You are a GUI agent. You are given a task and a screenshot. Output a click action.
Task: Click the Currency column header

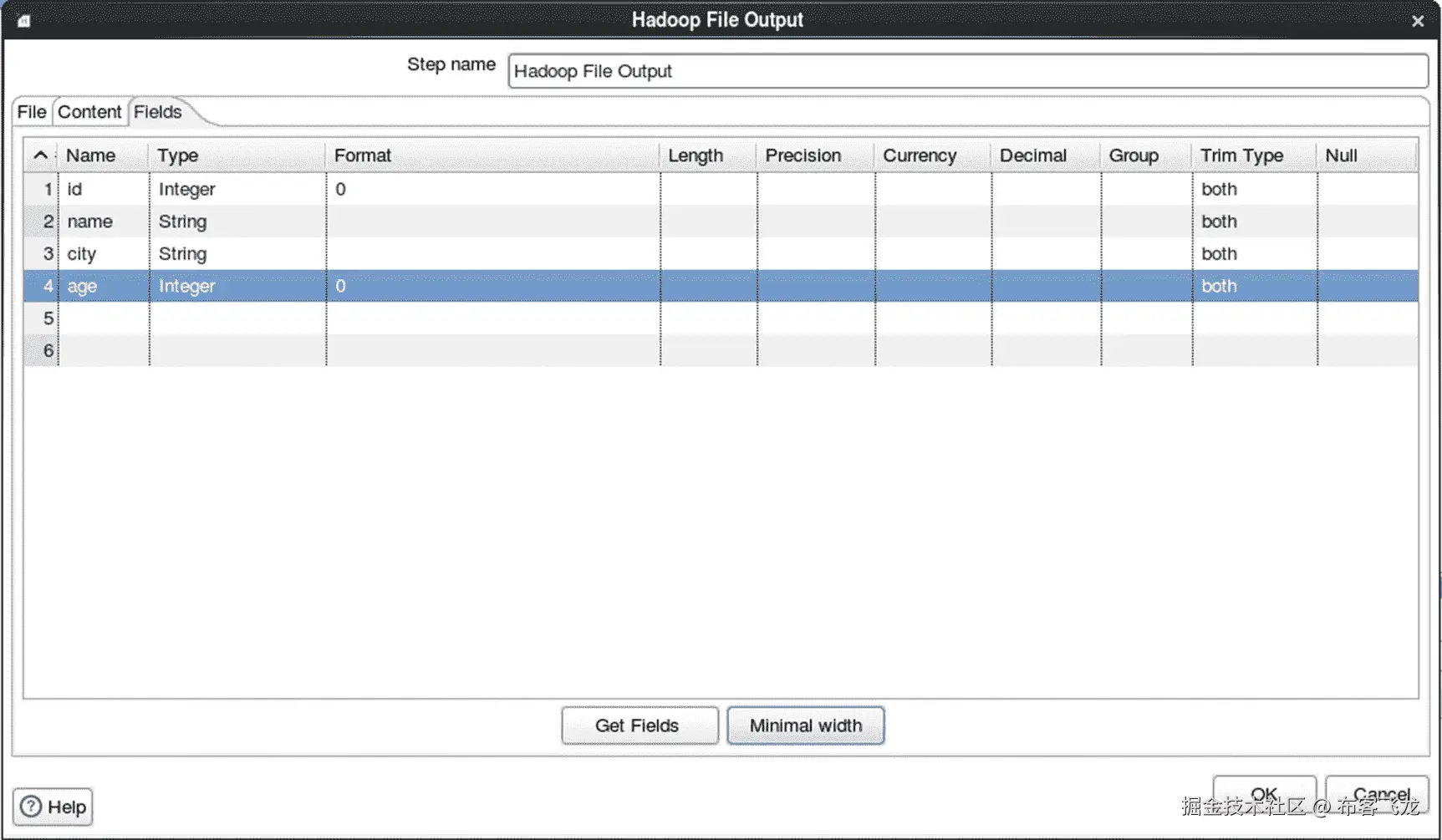[932, 155]
